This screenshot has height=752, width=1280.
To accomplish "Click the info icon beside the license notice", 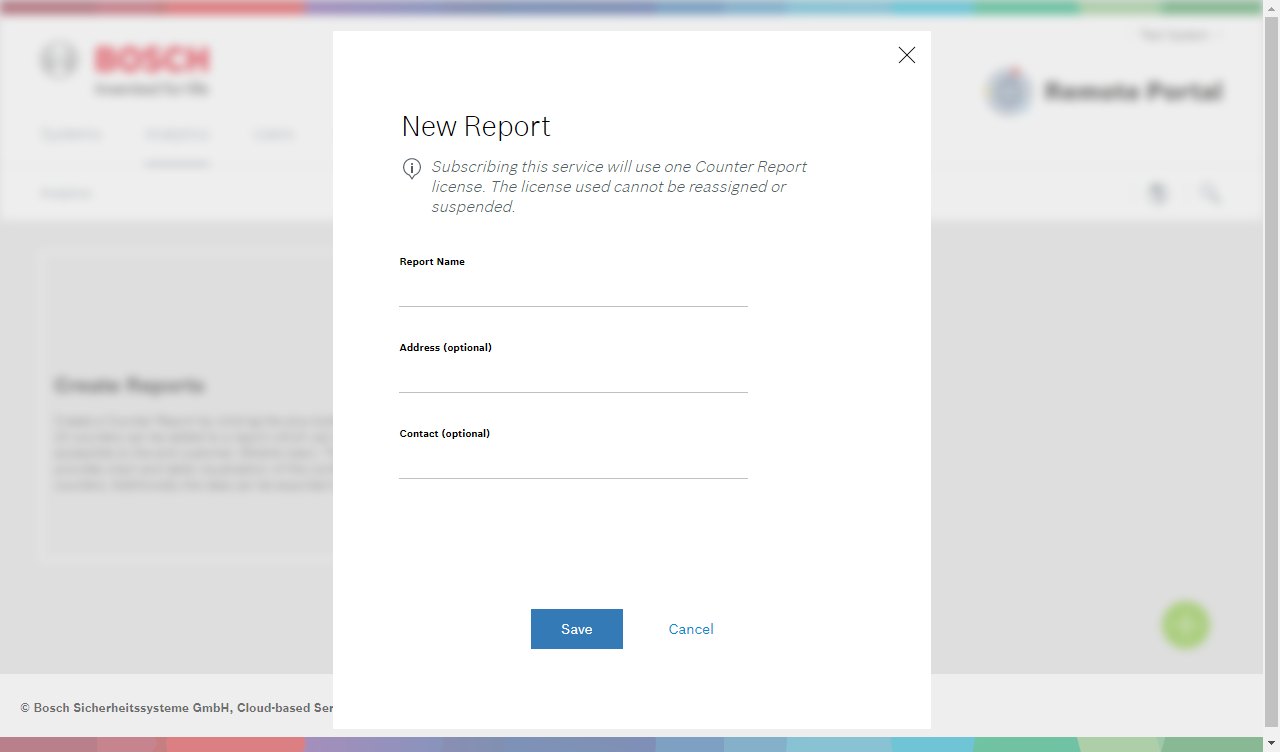I will tap(411, 168).
